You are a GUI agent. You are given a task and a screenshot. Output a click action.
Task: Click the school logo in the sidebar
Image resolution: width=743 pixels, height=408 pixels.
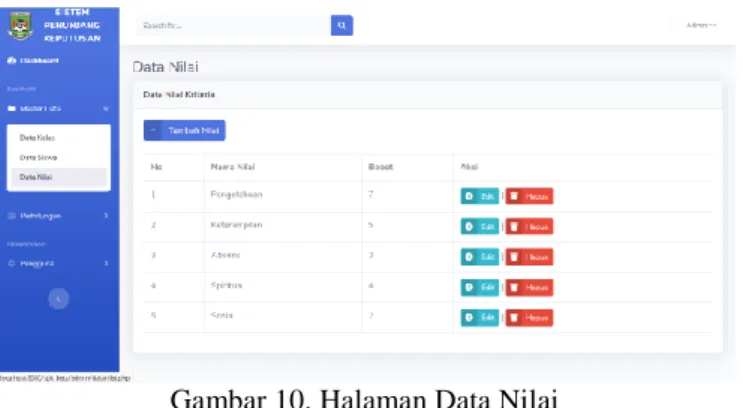click(20, 26)
